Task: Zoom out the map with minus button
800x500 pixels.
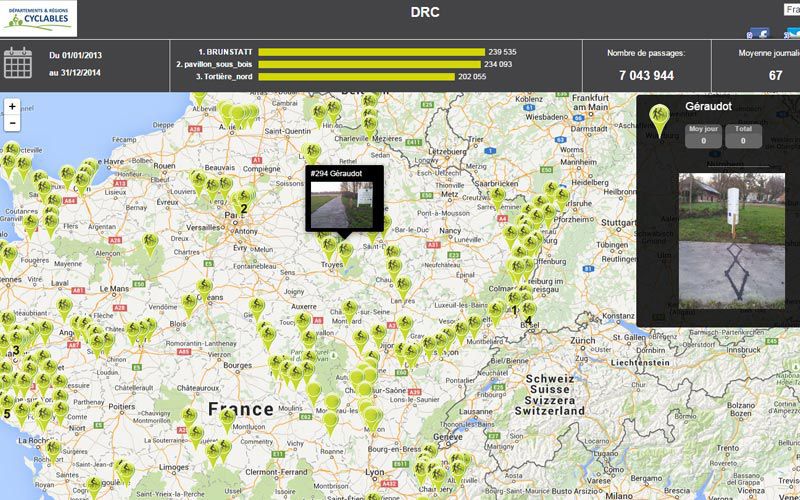Action: pyautogui.click(x=12, y=123)
